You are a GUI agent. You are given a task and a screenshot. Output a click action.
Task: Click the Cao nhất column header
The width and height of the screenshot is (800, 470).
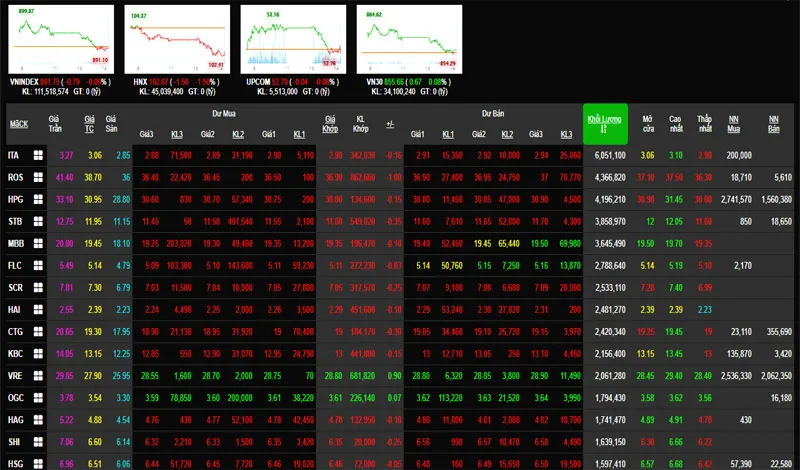coord(676,124)
